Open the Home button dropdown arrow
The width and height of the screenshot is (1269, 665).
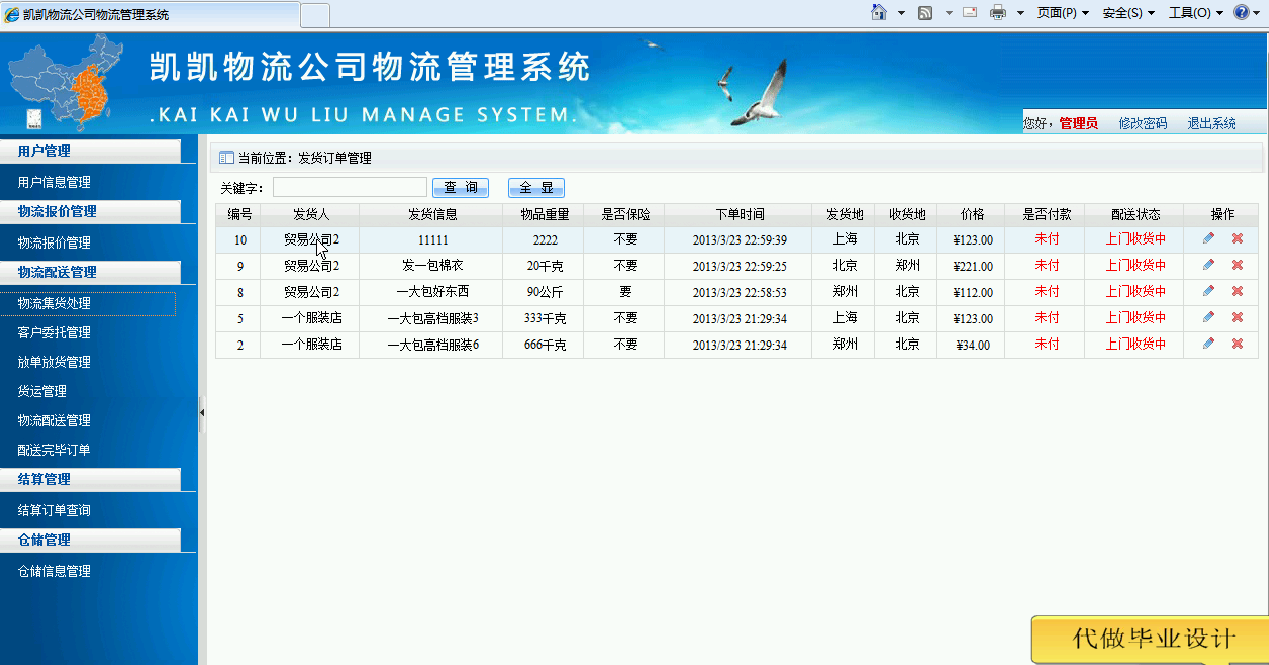tap(901, 13)
